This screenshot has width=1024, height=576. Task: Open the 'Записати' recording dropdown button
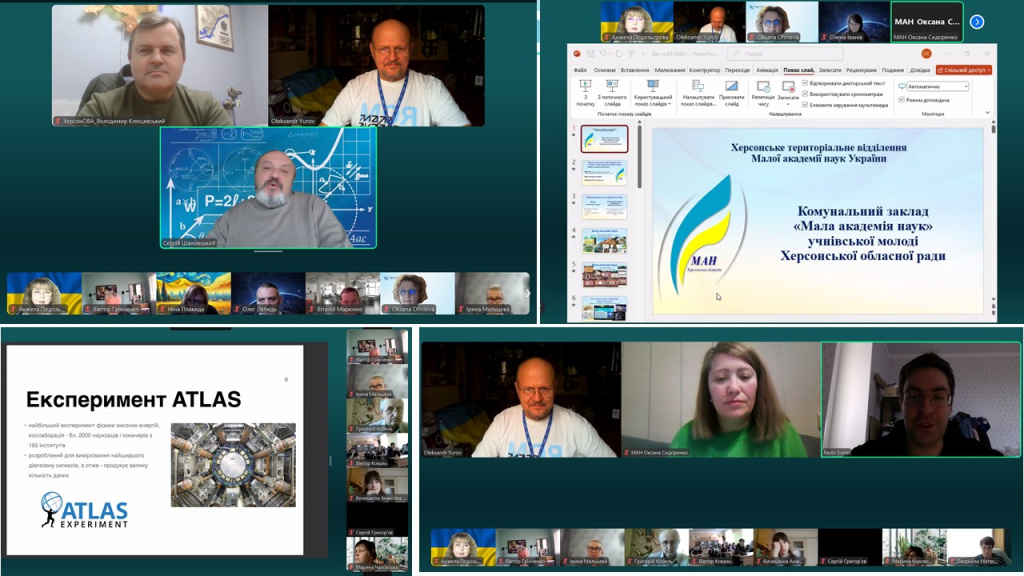[788, 93]
